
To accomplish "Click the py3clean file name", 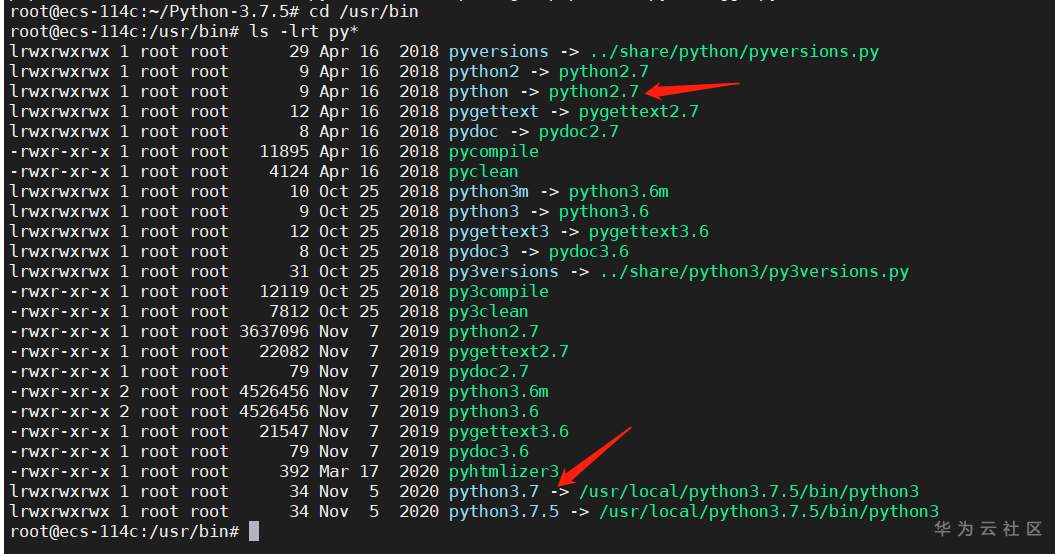I will pos(488,311).
